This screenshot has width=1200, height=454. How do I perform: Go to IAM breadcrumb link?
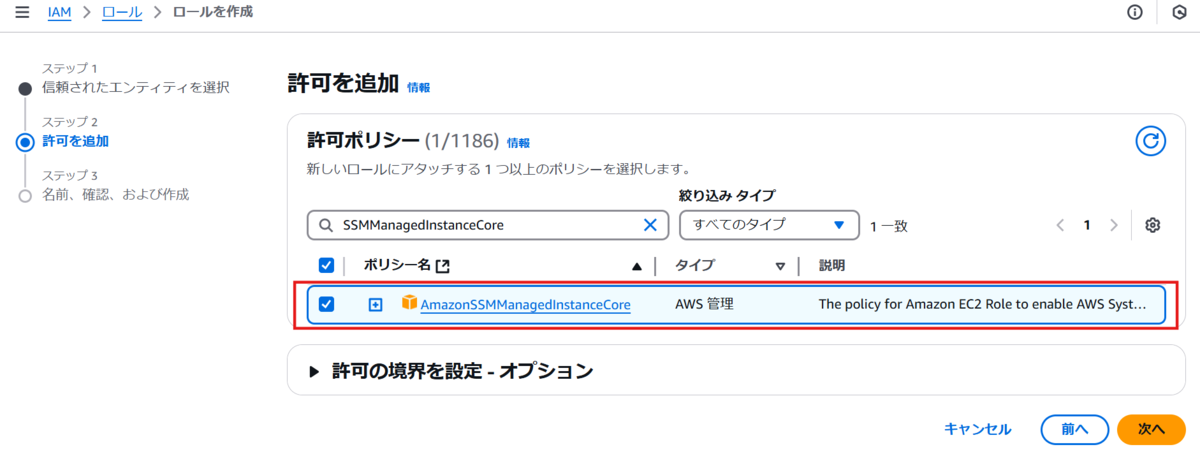[x=59, y=12]
